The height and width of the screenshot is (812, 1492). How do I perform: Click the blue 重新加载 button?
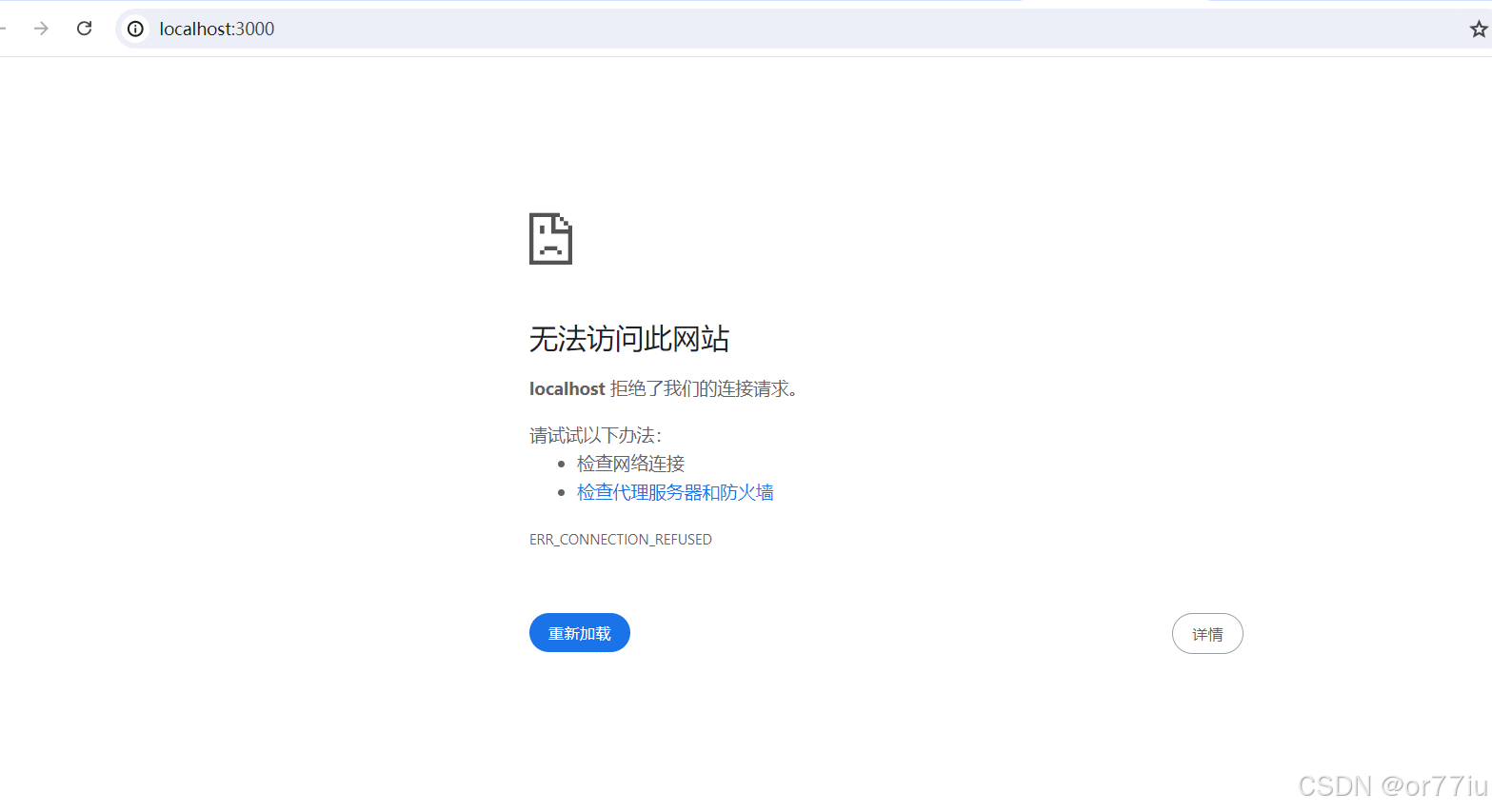tap(580, 633)
